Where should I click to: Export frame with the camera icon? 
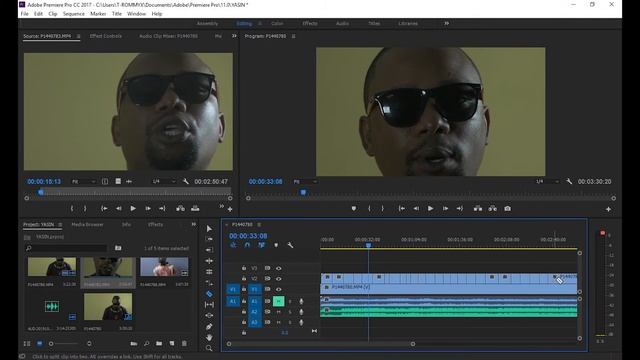(x=507, y=209)
